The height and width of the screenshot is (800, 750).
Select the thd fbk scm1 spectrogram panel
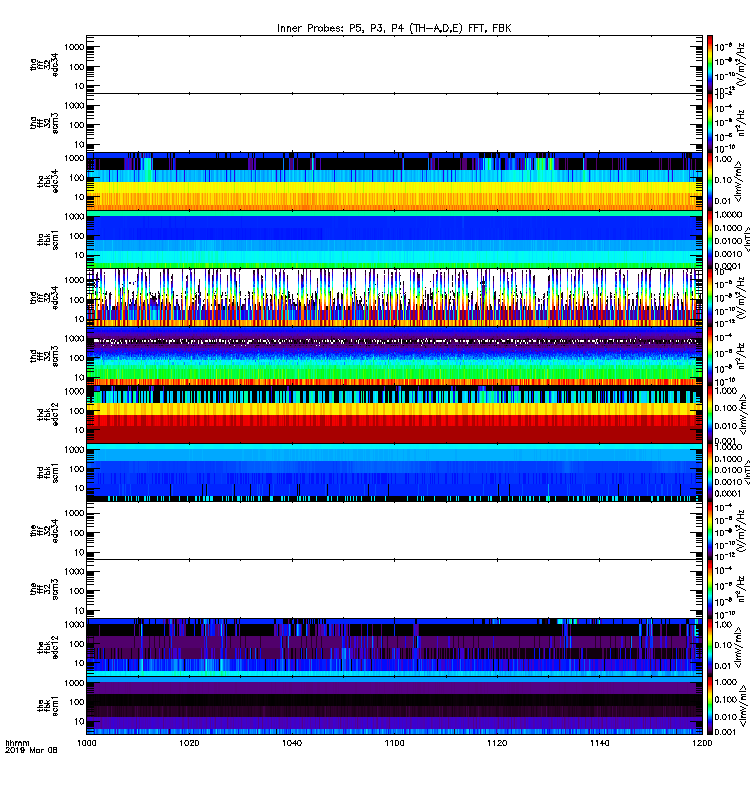coord(394,472)
